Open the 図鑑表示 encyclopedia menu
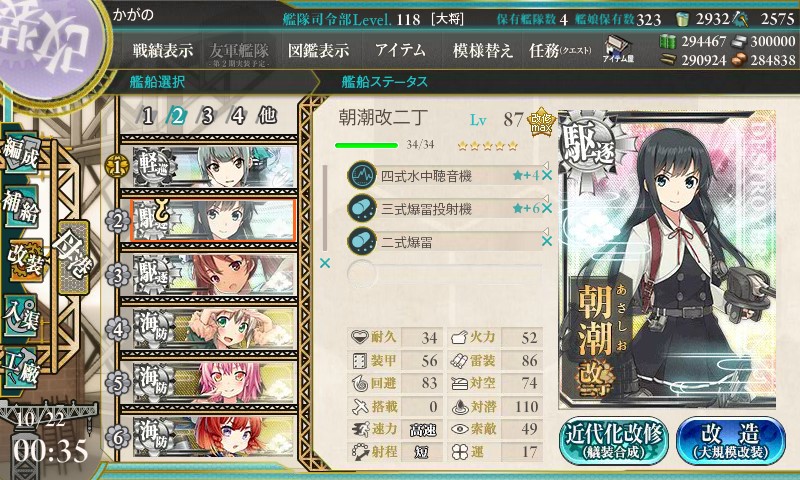Viewport: 800px width, 480px height. click(318, 50)
